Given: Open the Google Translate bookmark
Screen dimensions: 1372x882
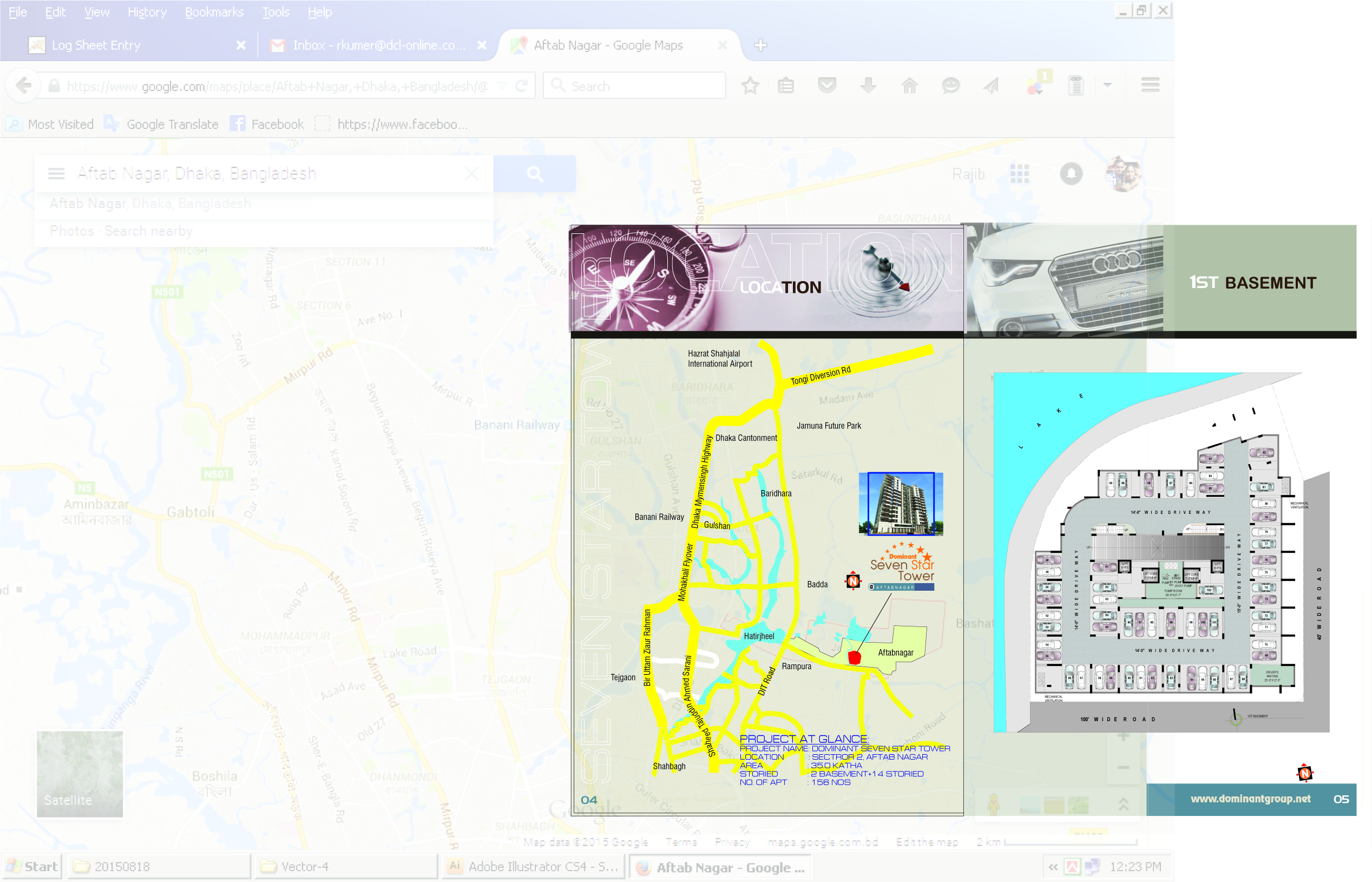Looking at the screenshot, I should [x=161, y=125].
